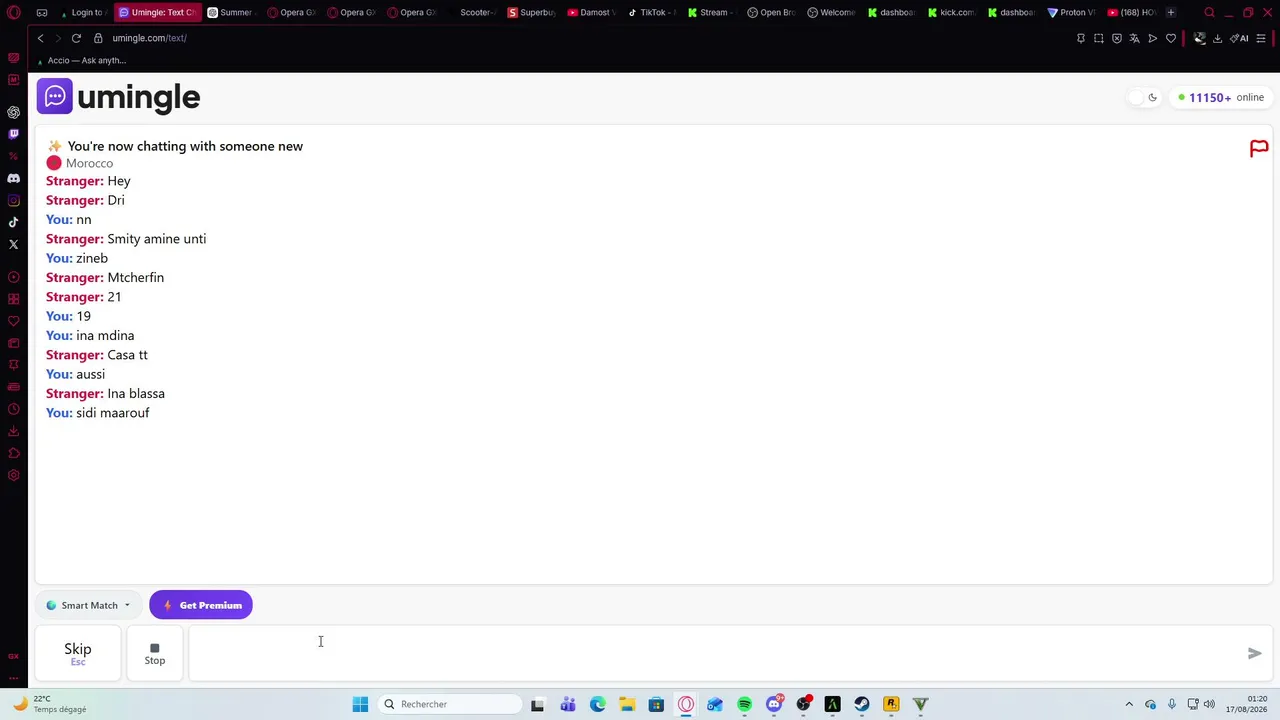Viewport: 1280px width, 720px height.
Task: Open the pinboard pin icon
Action: click(1081, 38)
